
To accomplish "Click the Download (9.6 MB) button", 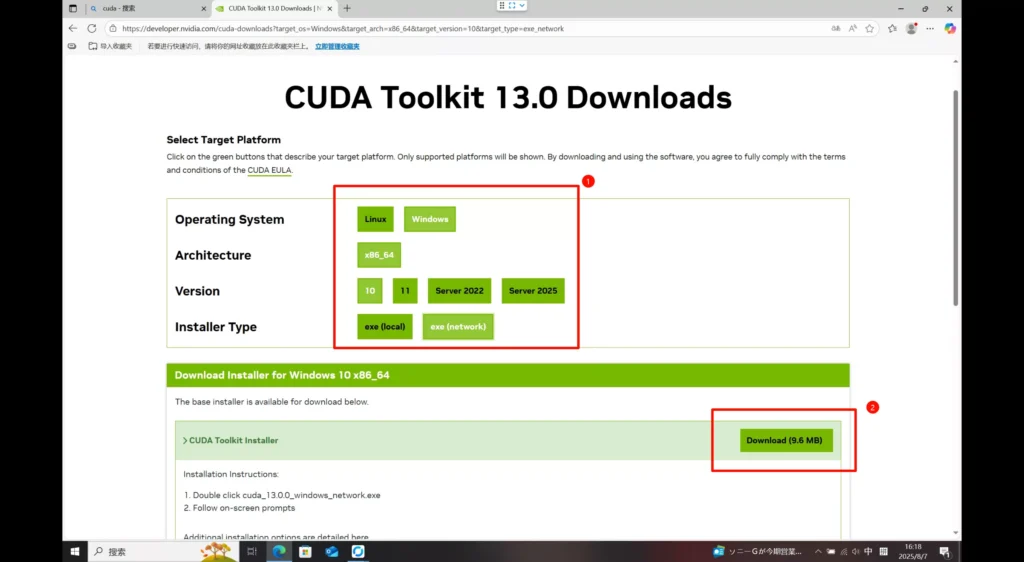I will click(786, 440).
